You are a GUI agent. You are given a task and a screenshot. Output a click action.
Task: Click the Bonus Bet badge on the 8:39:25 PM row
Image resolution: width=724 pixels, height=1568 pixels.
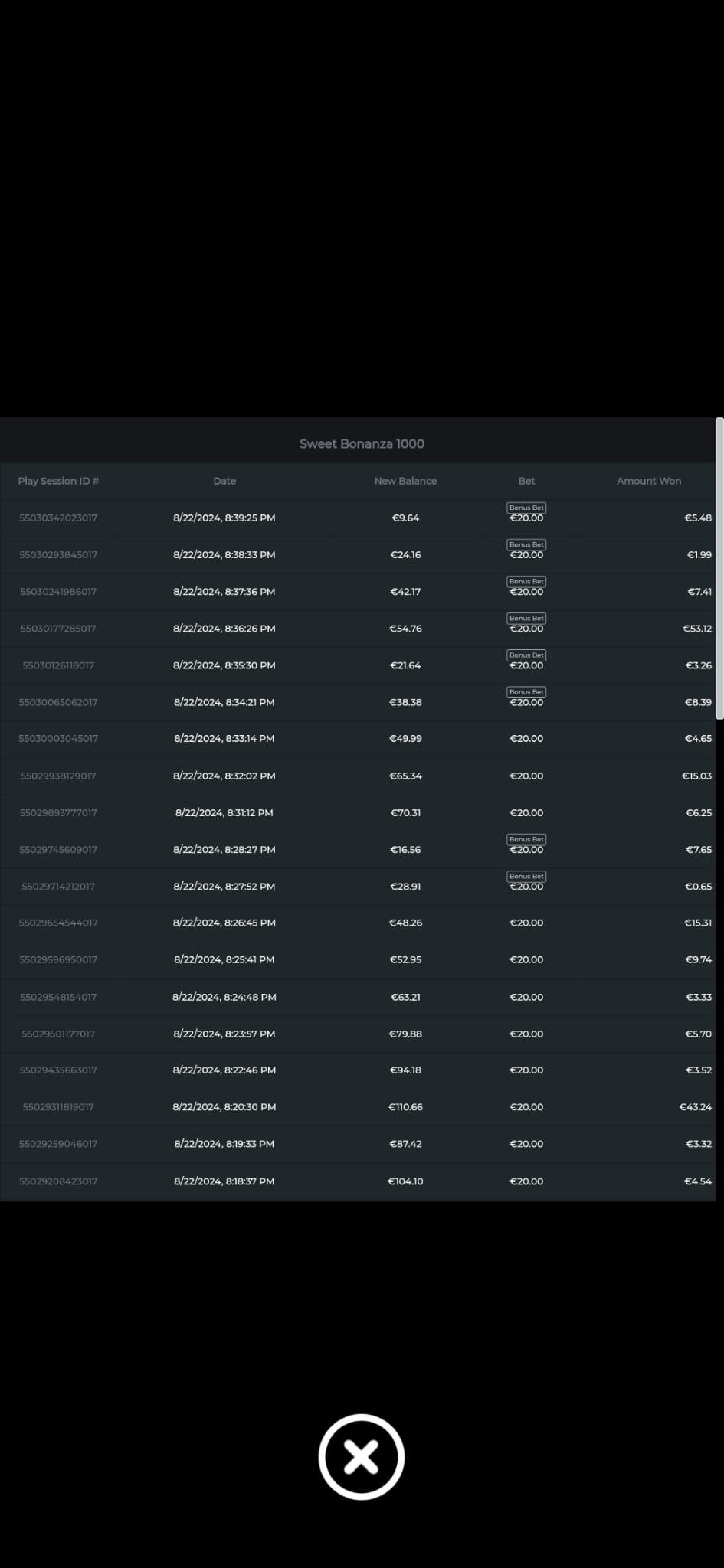coord(526,508)
